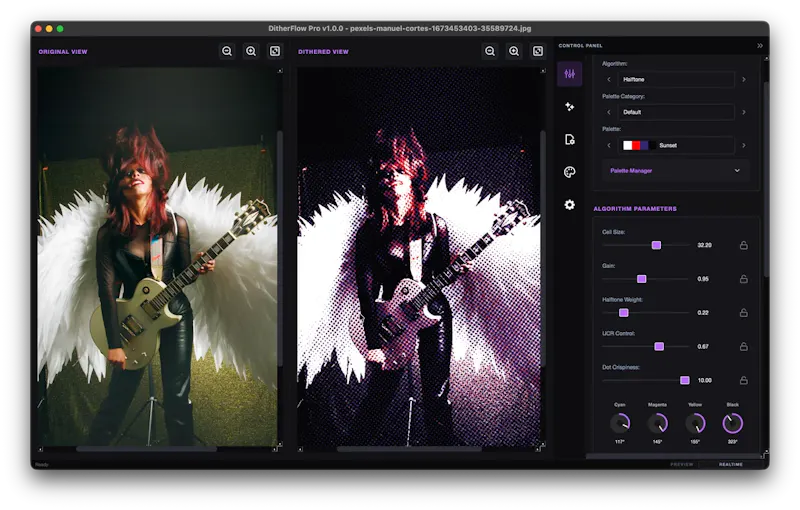The image size is (800, 510).
Task: Zoom out the Original View
Action: click(x=227, y=51)
